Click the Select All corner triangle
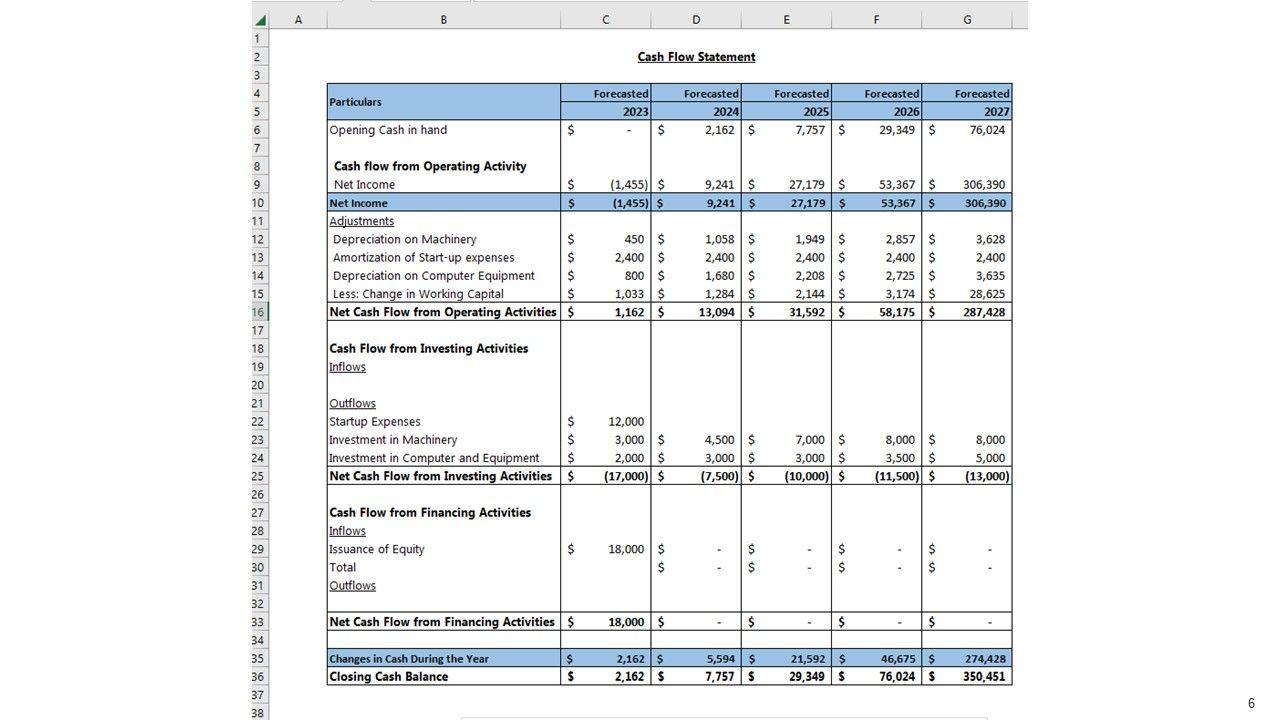This screenshot has height=720, width=1280. click(x=261, y=20)
